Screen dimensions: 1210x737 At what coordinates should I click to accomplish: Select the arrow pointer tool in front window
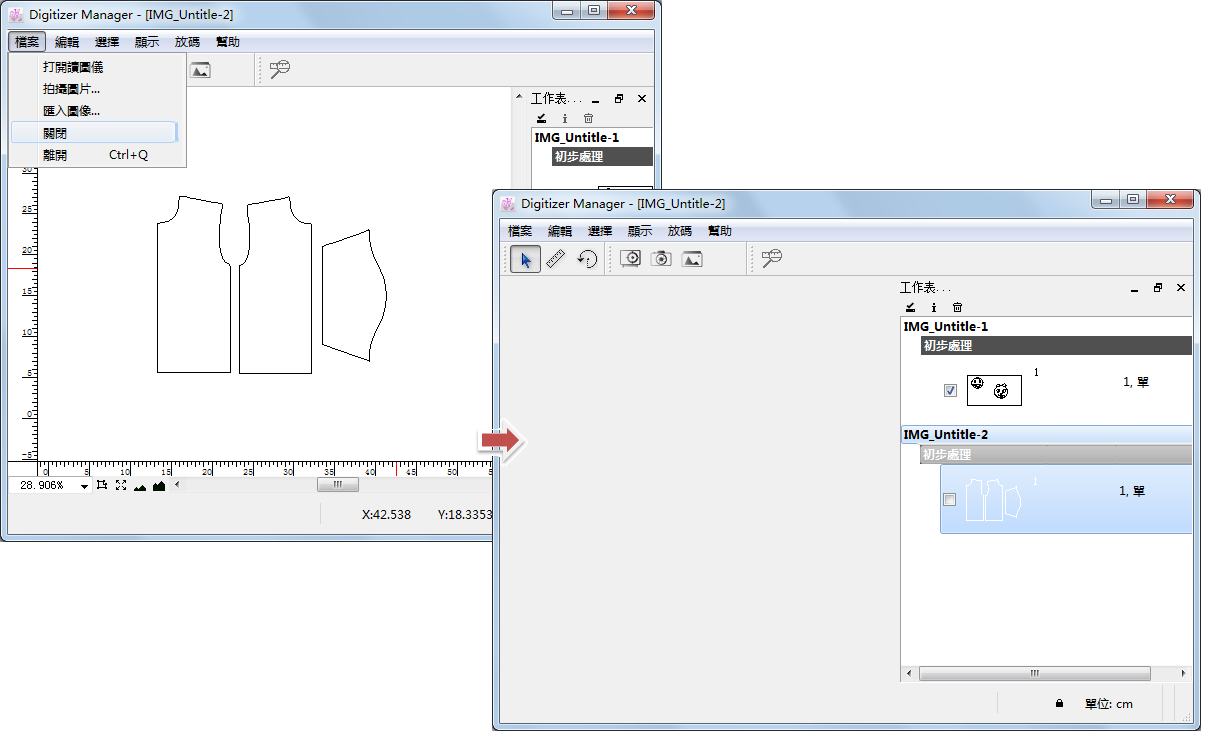(x=526, y=259)
